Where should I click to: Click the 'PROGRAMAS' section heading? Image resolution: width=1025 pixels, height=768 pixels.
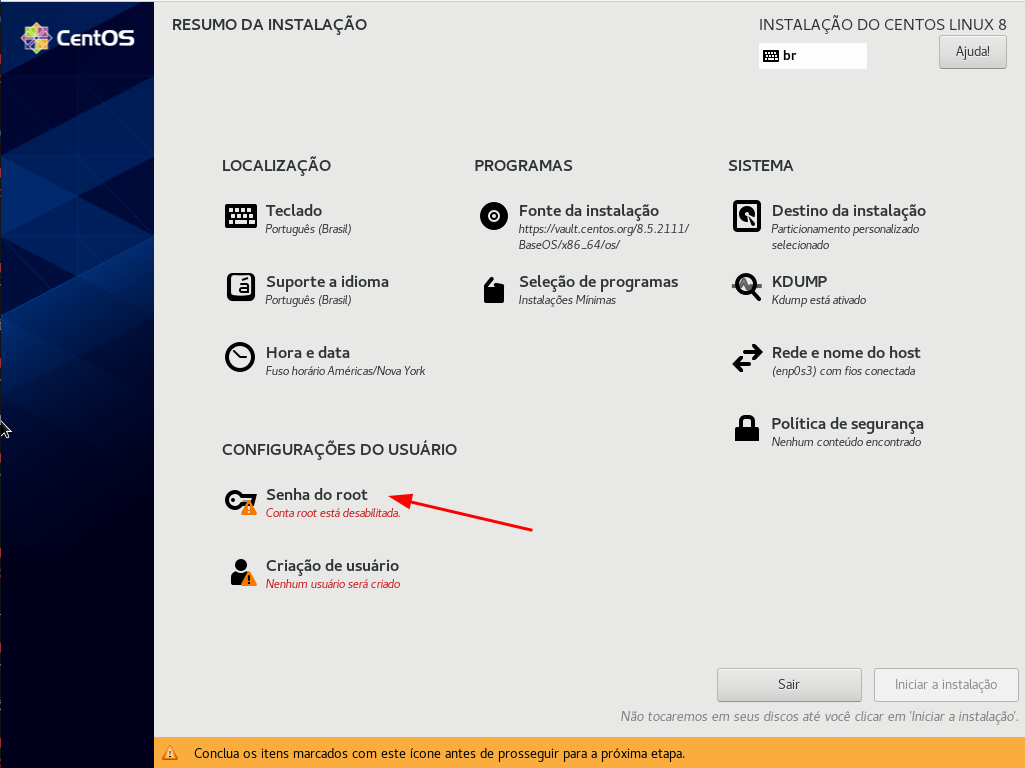(523, 166)
